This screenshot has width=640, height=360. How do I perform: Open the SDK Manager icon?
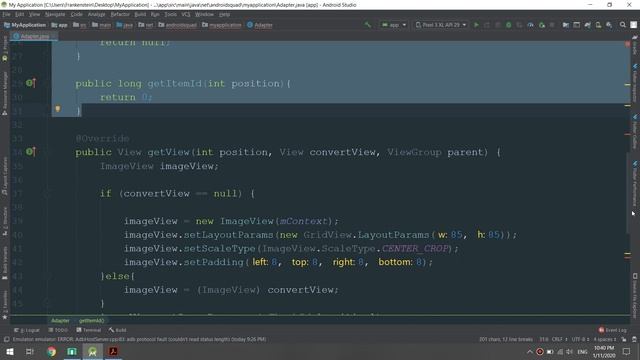[609, 25]
